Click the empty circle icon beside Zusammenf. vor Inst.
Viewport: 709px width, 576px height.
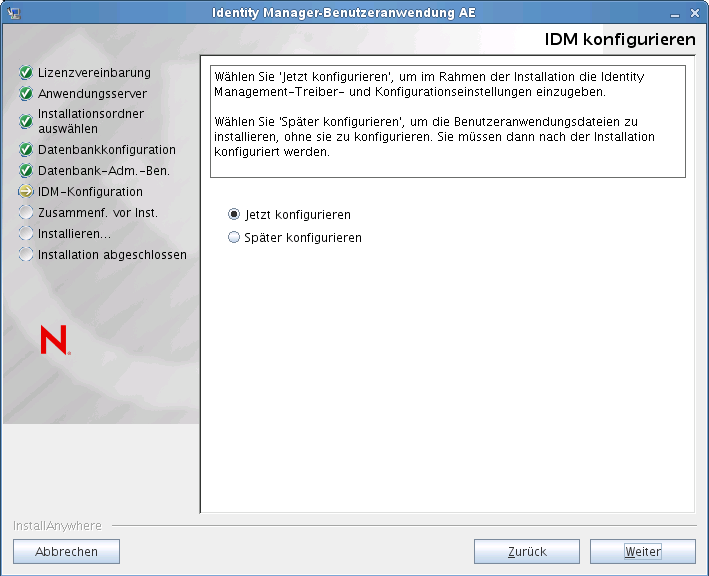pos(26,212)
